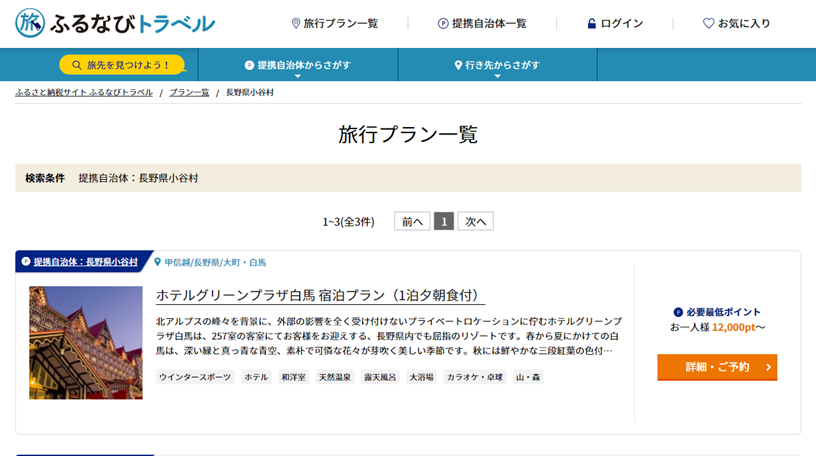Expand 提携自治体からさがす menu
The height and width of the screenshot is (456, 816).
pos(298,65)
